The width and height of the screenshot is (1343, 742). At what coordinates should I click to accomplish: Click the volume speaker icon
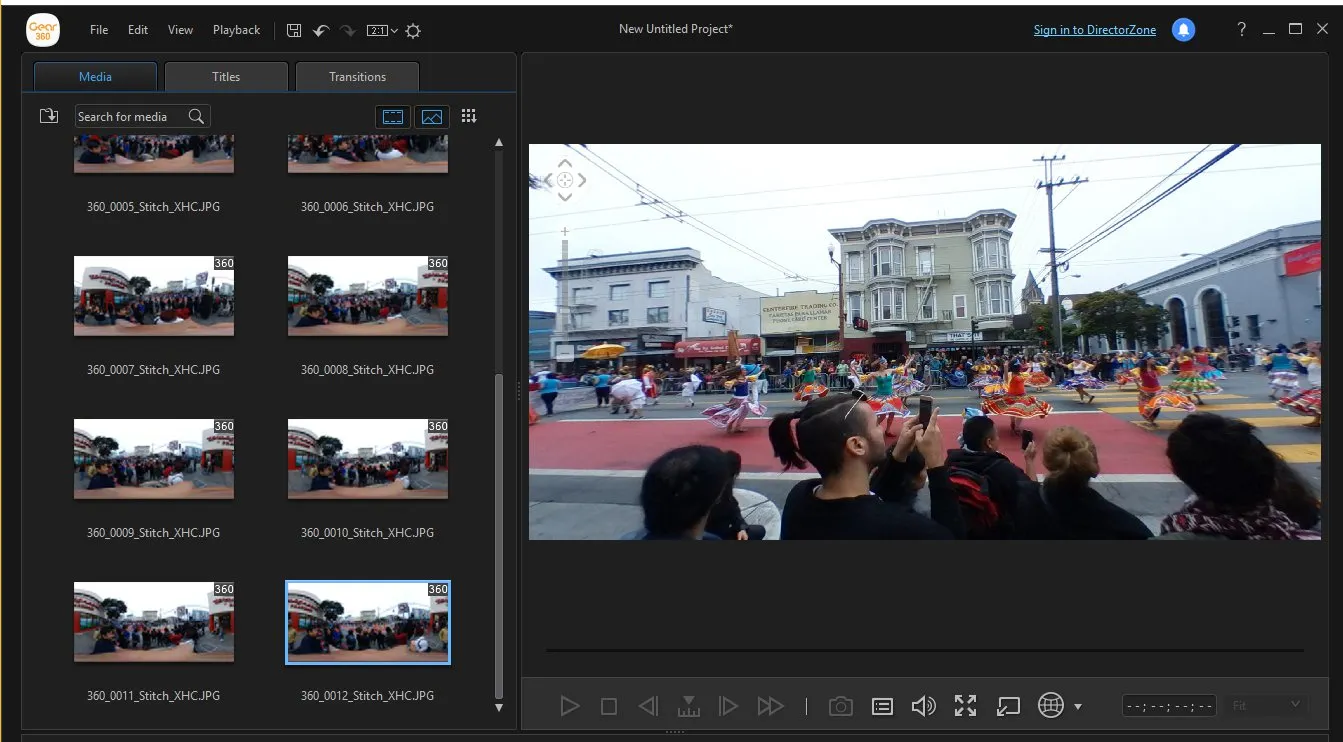[x=924, y=706]
